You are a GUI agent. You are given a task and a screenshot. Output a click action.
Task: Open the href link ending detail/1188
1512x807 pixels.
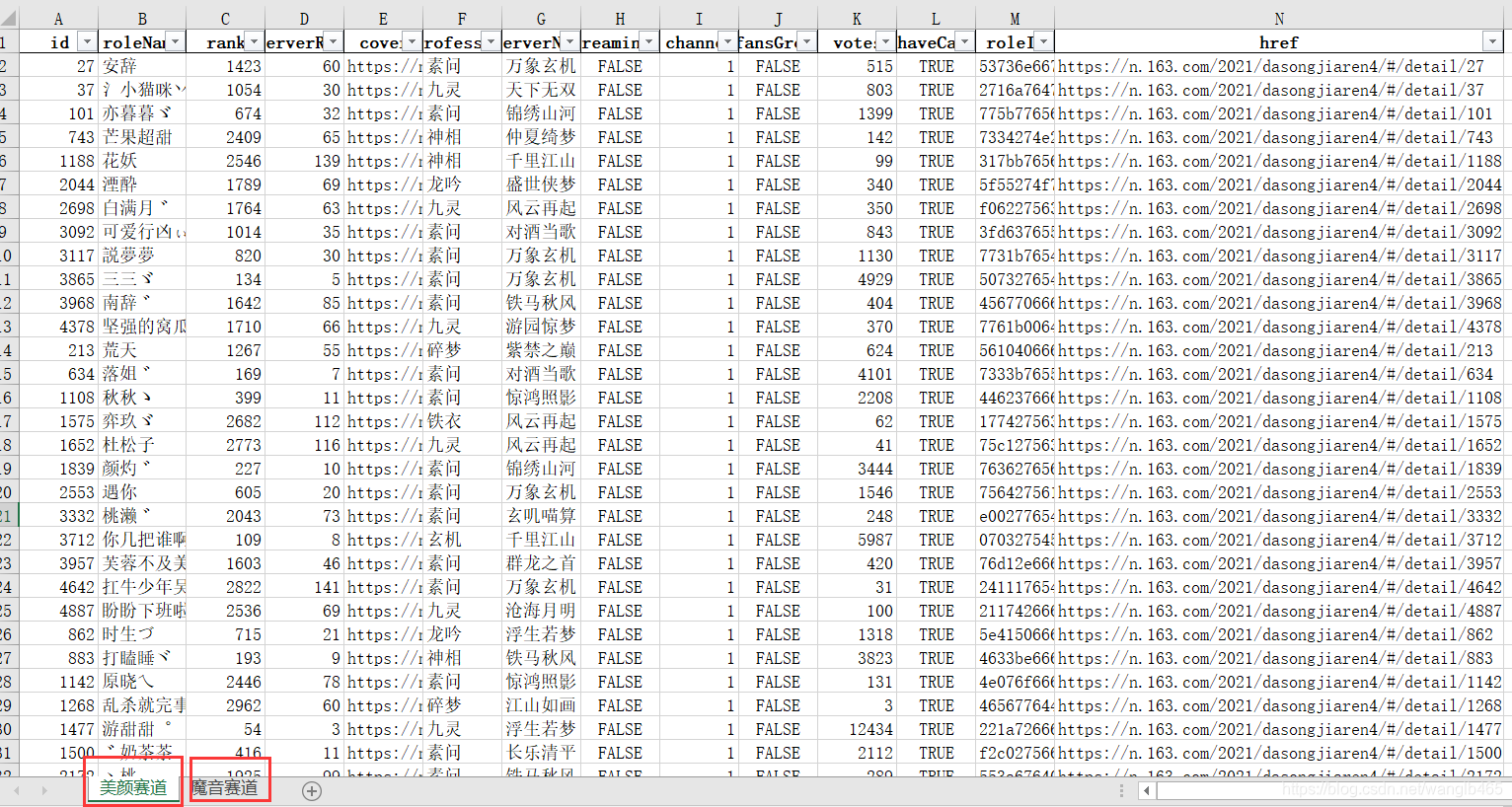coord(1279,161)
